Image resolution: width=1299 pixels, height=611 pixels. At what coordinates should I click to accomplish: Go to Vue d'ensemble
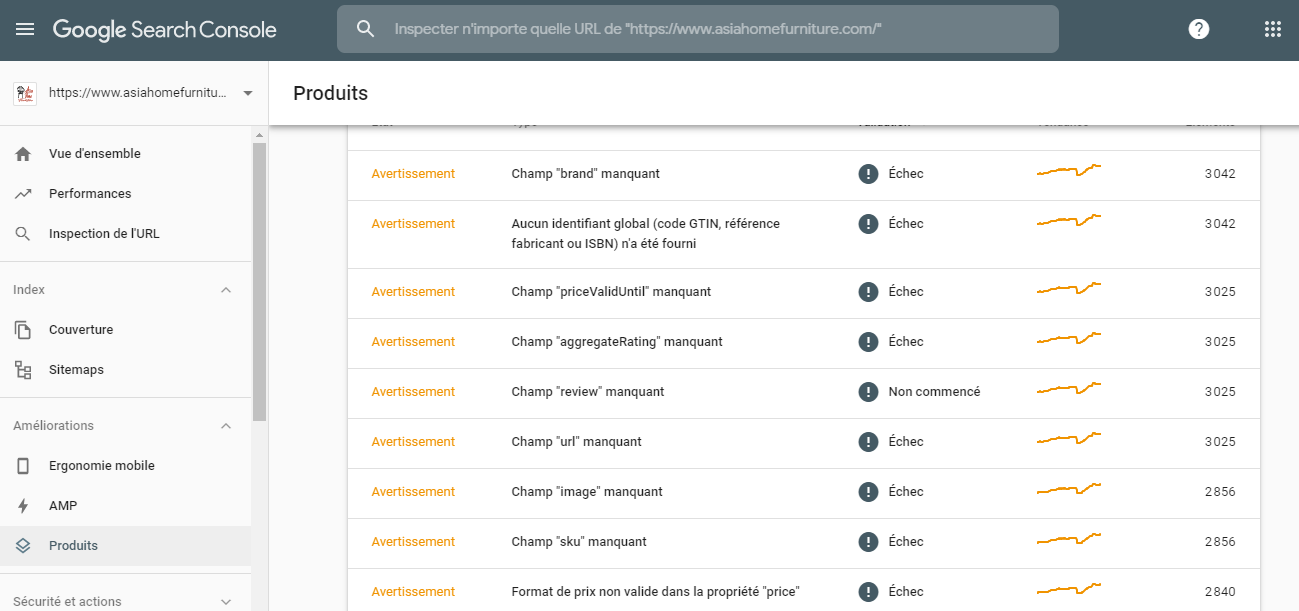point(126,154)
